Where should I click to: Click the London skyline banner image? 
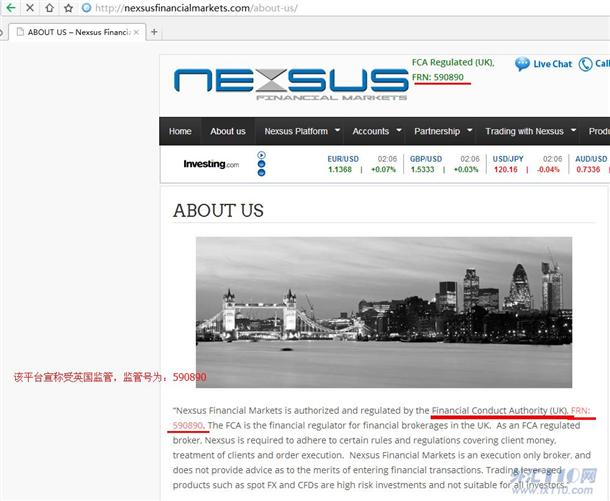pyautogui.click(x=384, y=312)
